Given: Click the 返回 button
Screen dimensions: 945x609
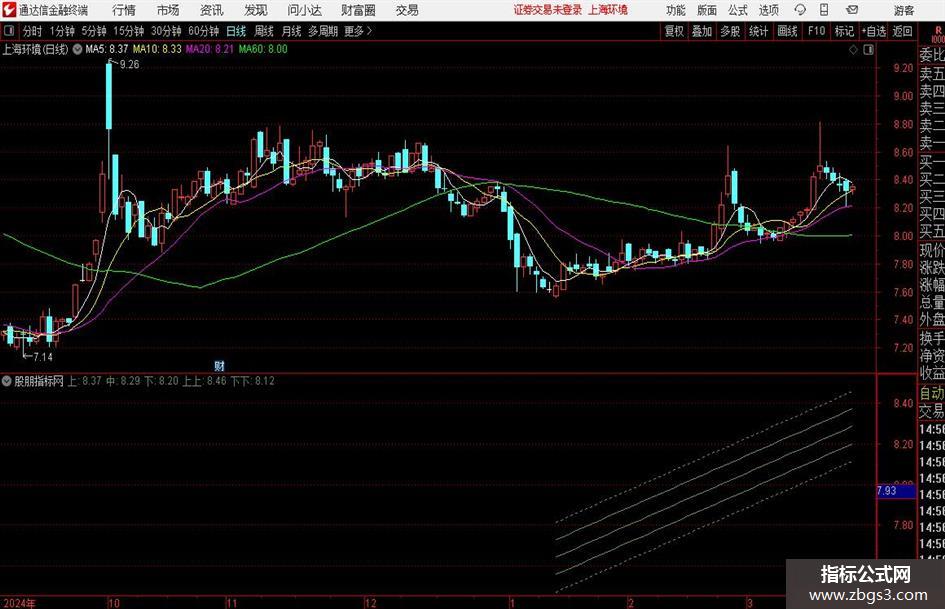Looking at the screenshot, I should coord(902,31).
